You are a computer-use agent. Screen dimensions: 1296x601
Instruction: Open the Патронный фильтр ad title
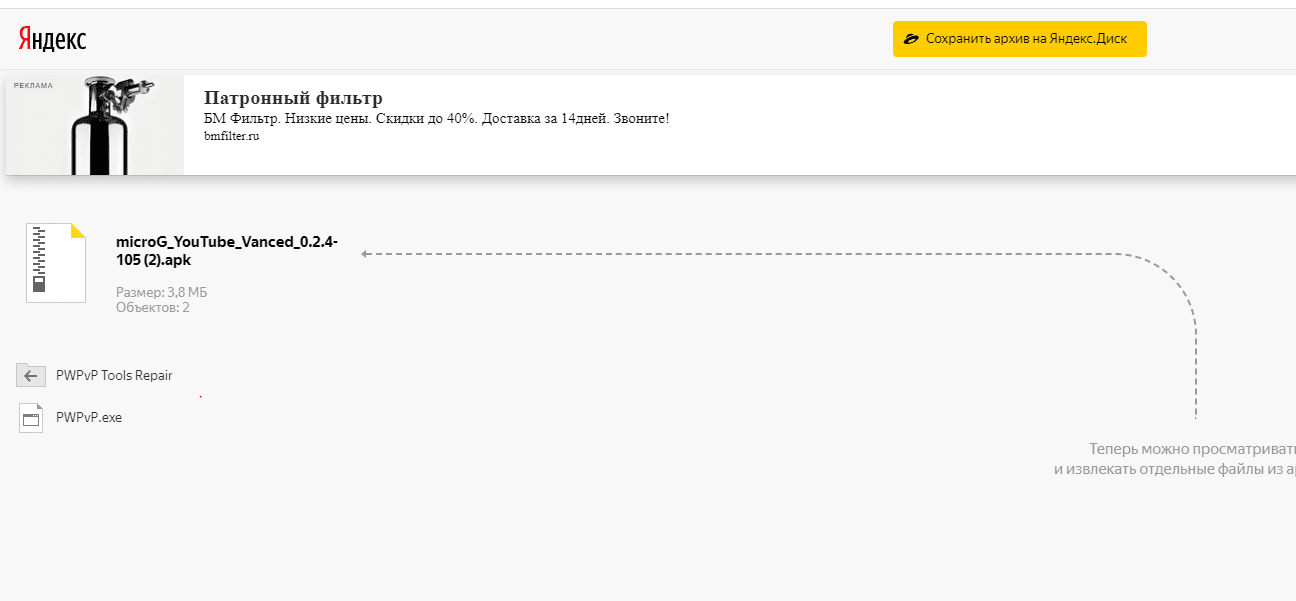pyautogui.click(x=293, y=98)
